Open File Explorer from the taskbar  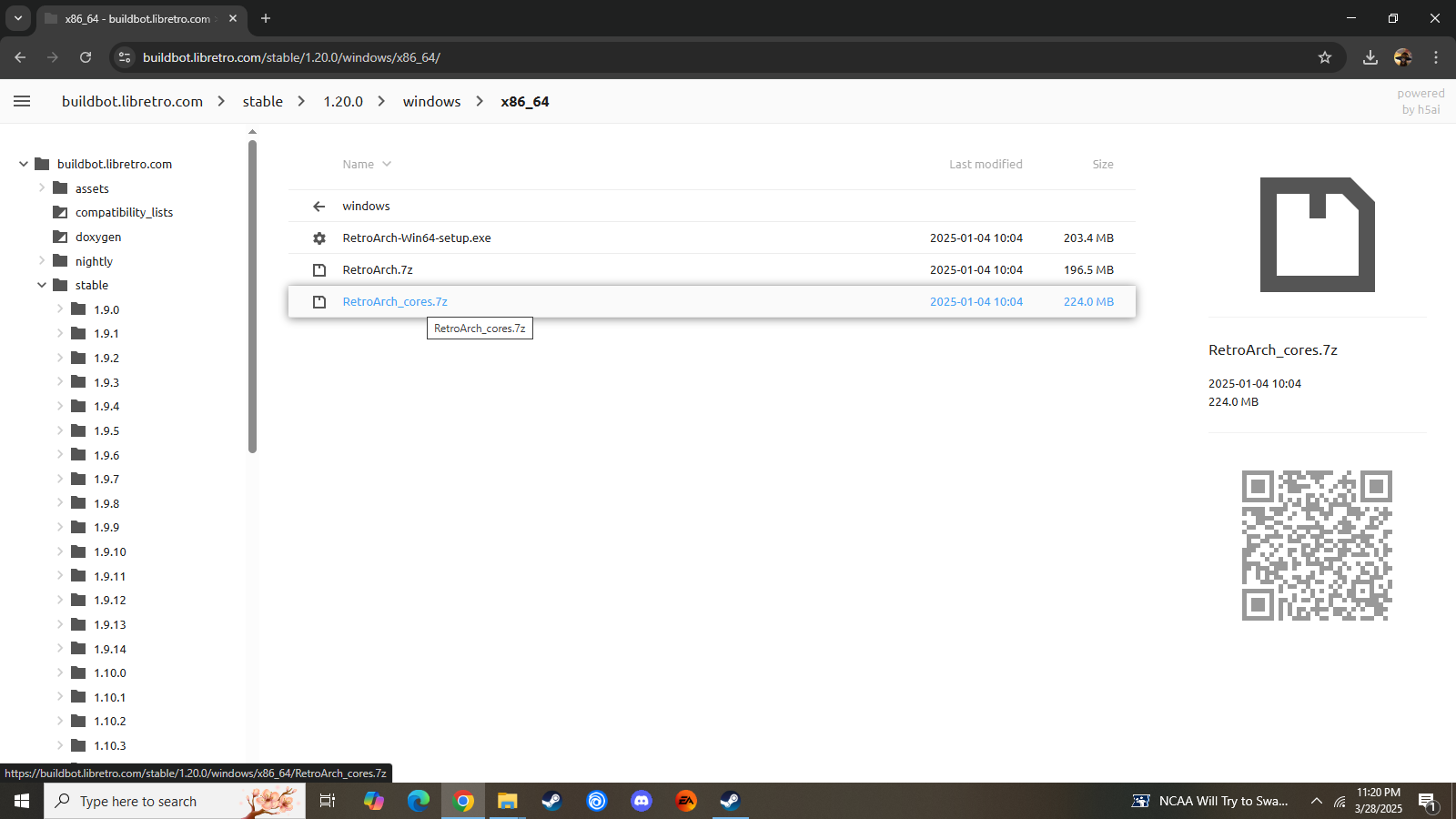tap(507, 801)
